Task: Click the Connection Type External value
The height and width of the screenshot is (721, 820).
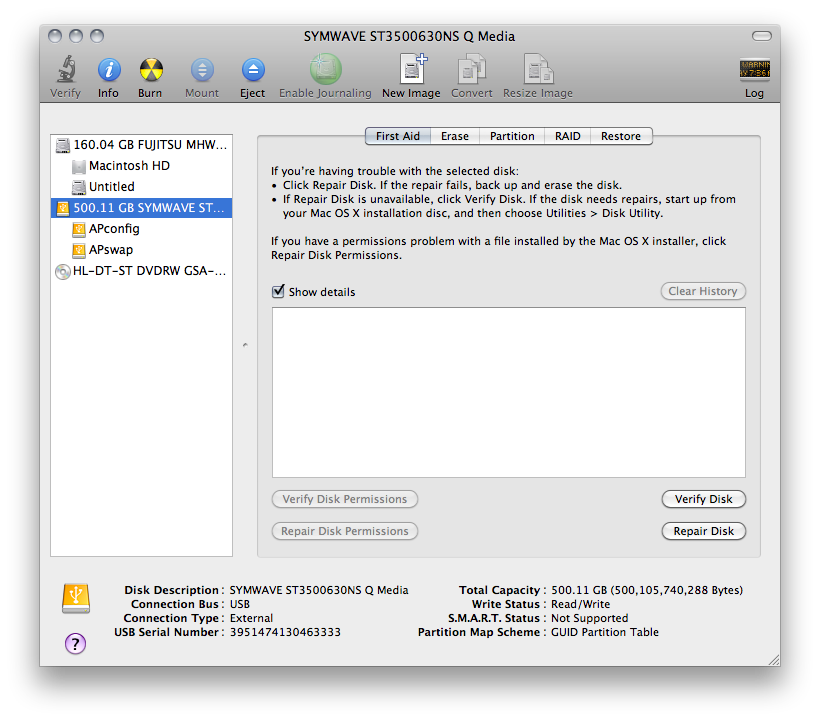Action: [x=251, y=618]
